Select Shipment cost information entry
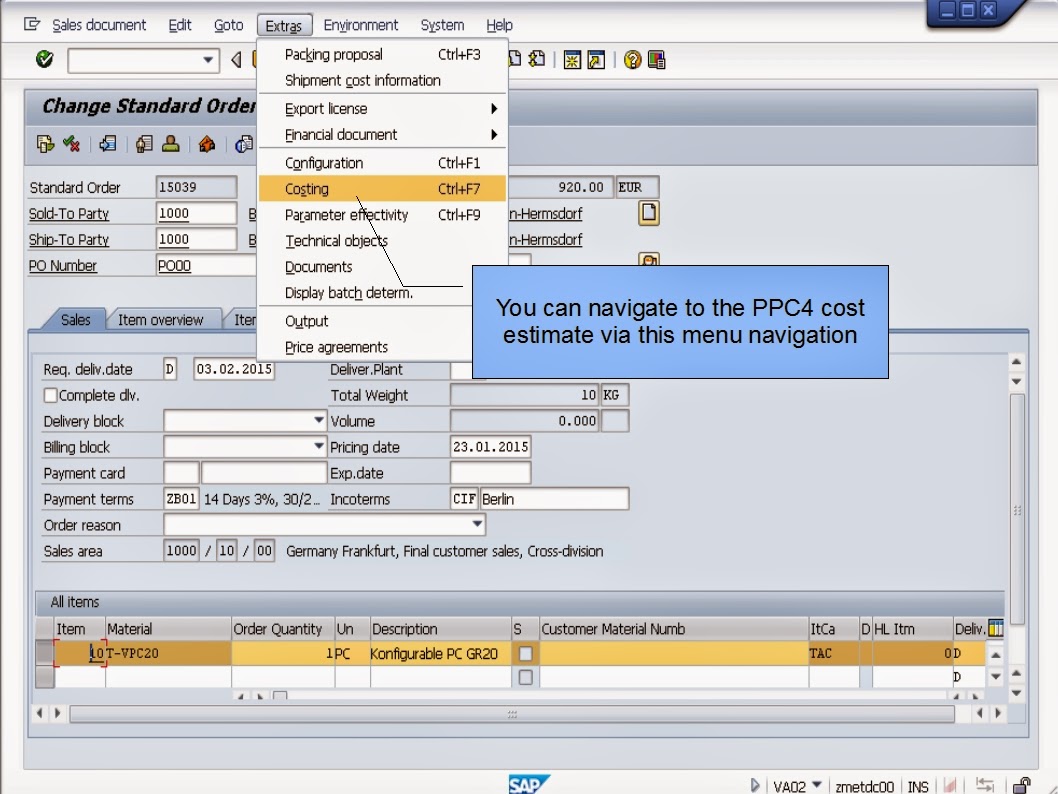 (x=382, y=80)
